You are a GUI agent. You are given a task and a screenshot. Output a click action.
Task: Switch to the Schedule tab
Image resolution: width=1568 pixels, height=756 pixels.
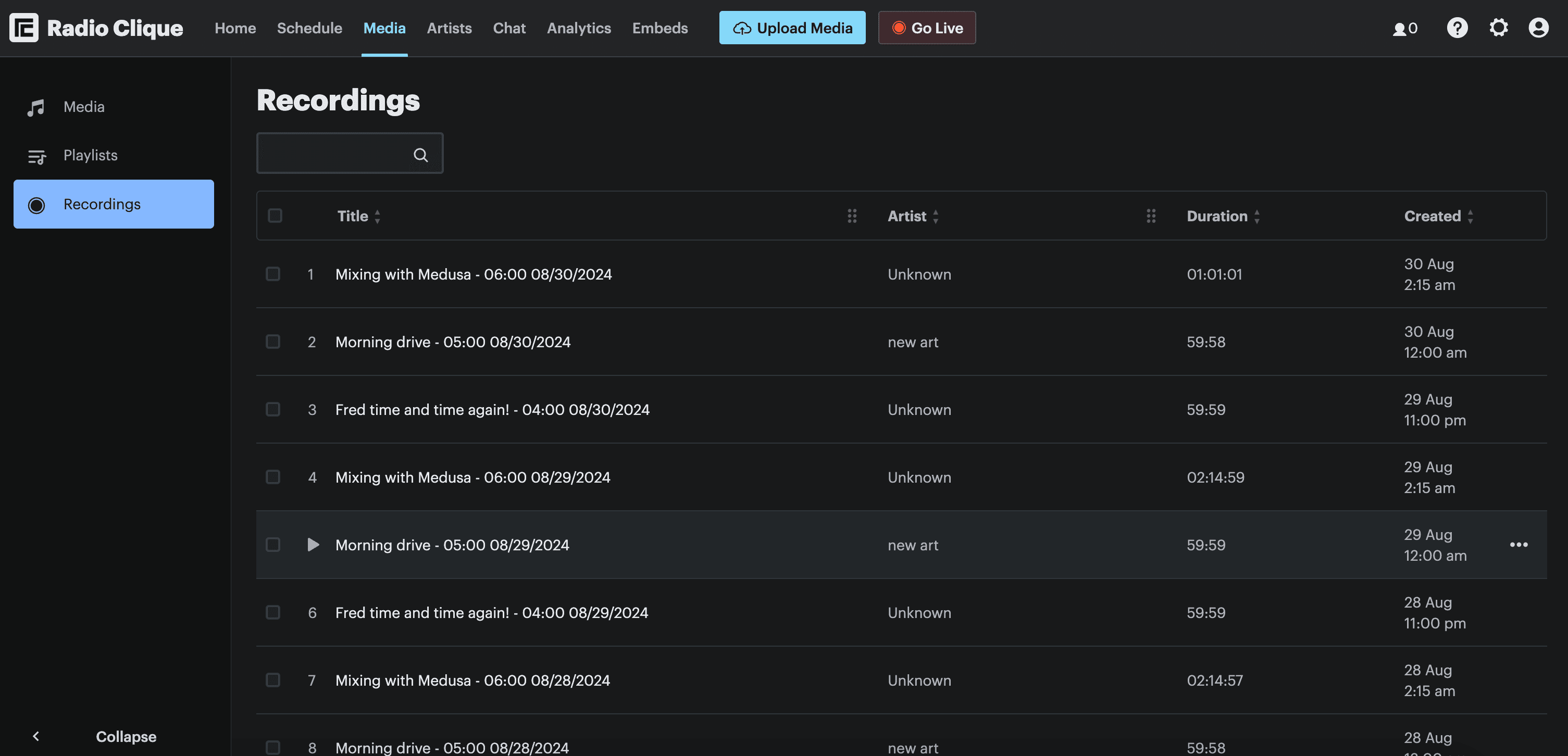(x=309, y=28)
